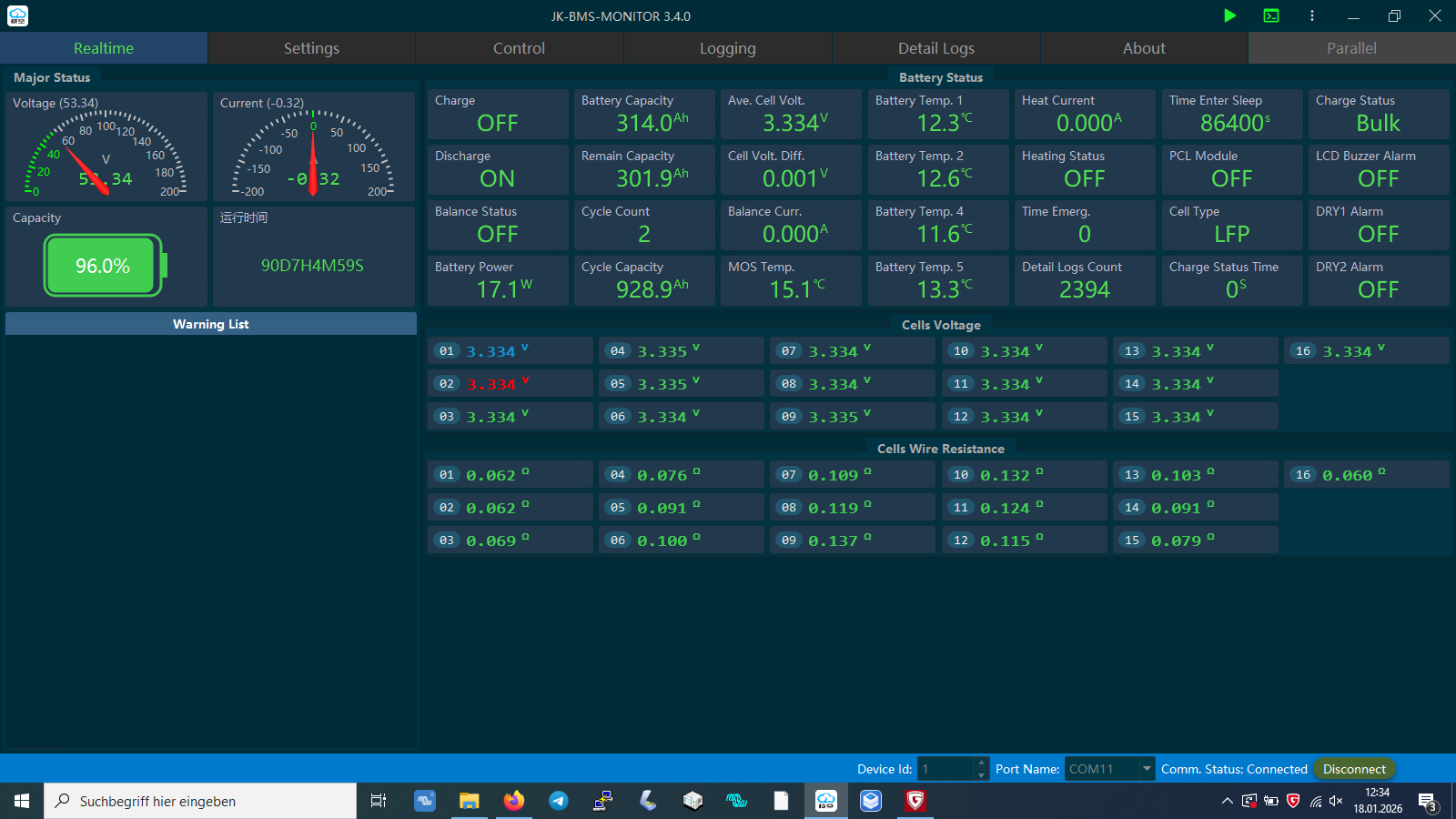Switch to the Settings tab

(x=311, y=48)
